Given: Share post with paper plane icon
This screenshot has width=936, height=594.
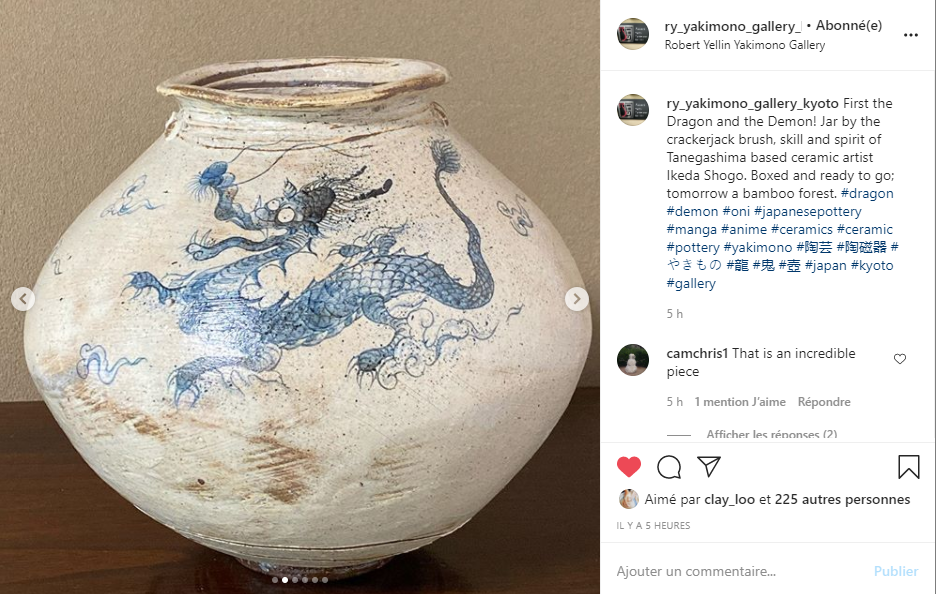Looking at the screenshot, I should (709, 466).
